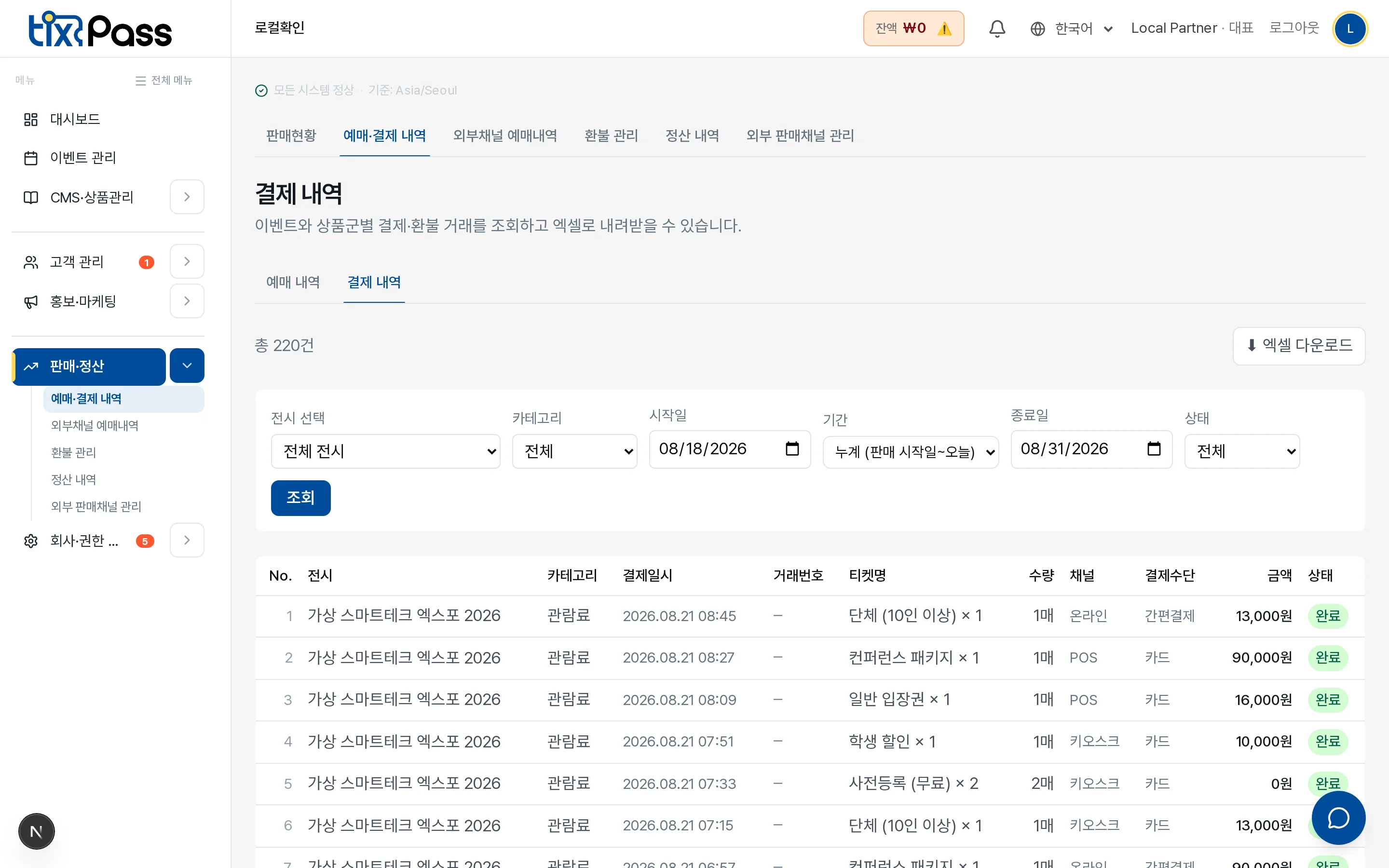Open sidebar sub-item 환불 관리
The width and height of the screenshot is (1389, 868).
point(73,453)
